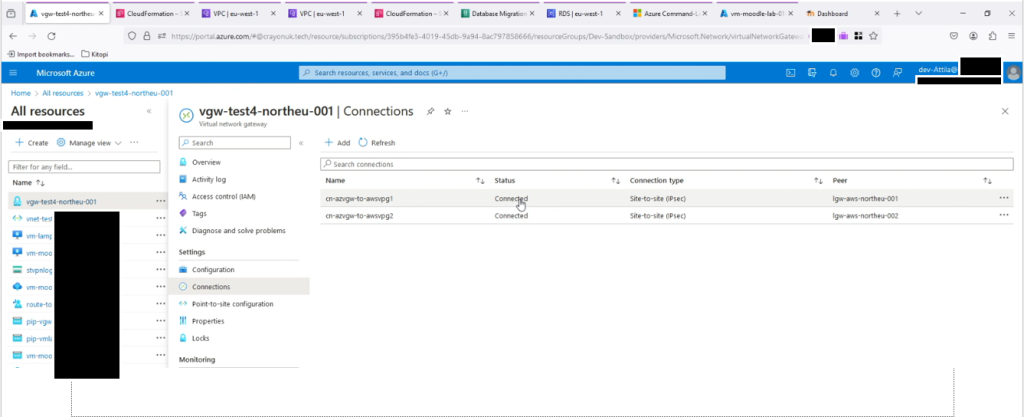Click the help question mark icon
The height and width of the screenshot is (417, 1024).
[x=876, y=73]
